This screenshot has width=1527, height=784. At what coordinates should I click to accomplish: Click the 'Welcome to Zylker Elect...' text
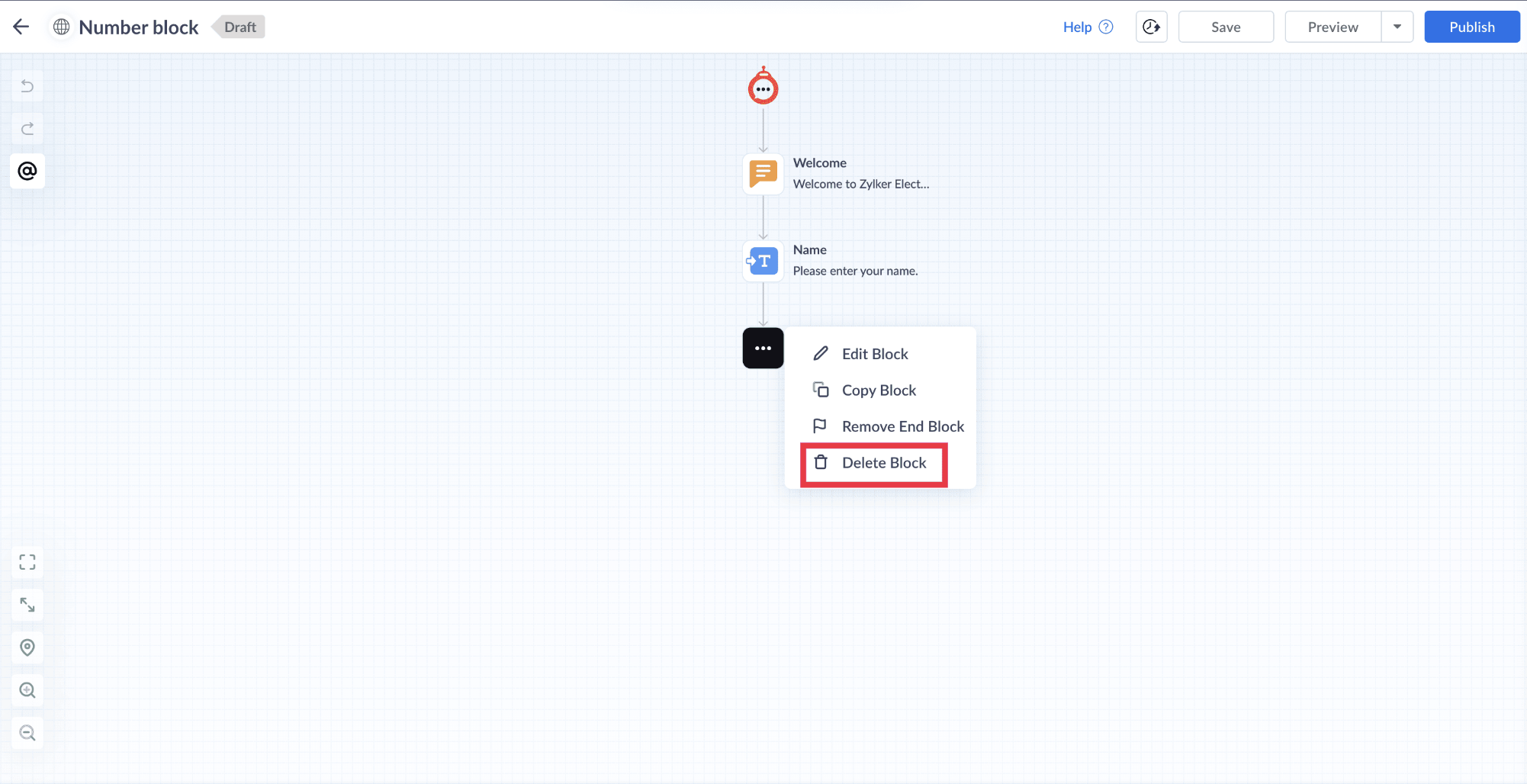861,184
